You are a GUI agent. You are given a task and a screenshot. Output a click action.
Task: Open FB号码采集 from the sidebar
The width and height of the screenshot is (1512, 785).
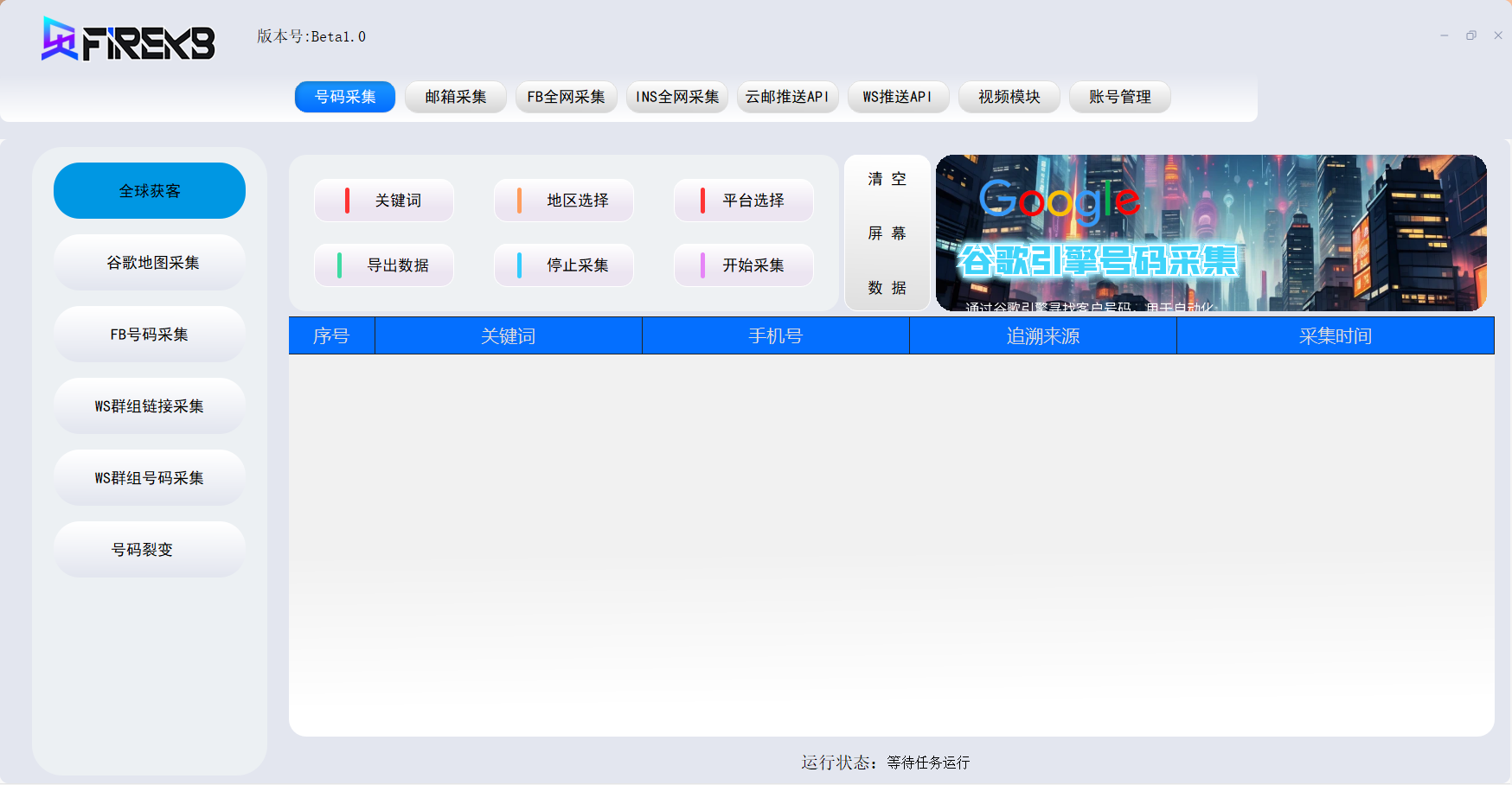pos(150,335)
